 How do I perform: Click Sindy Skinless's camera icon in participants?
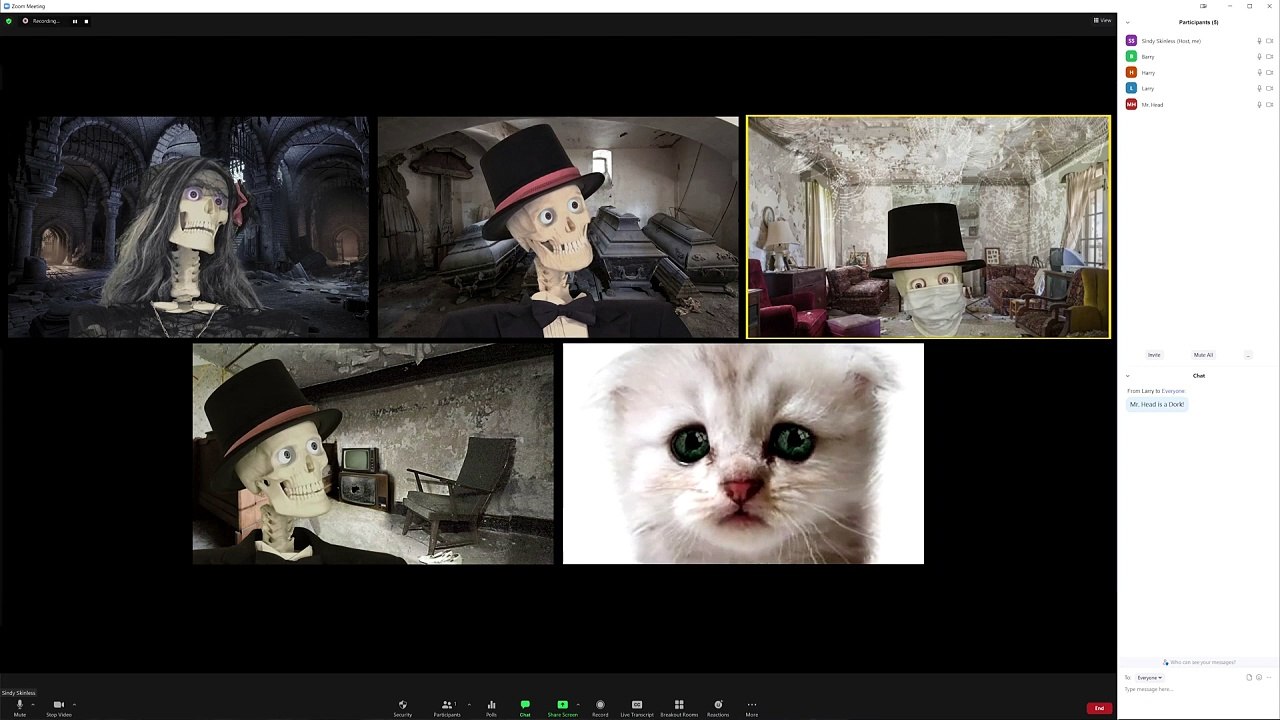1270,41
